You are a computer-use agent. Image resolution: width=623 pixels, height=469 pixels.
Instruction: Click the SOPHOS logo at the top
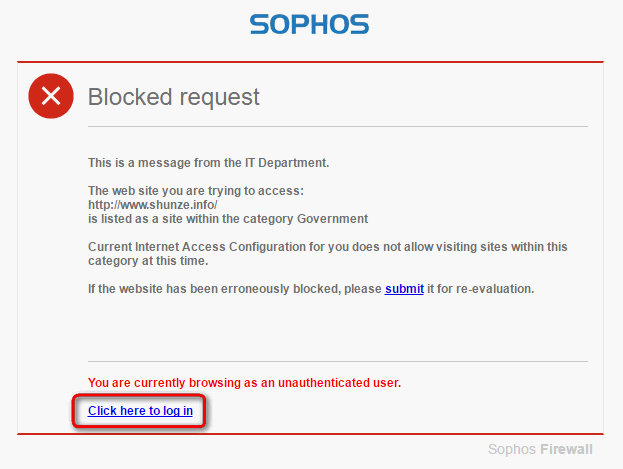click(309, 24)
